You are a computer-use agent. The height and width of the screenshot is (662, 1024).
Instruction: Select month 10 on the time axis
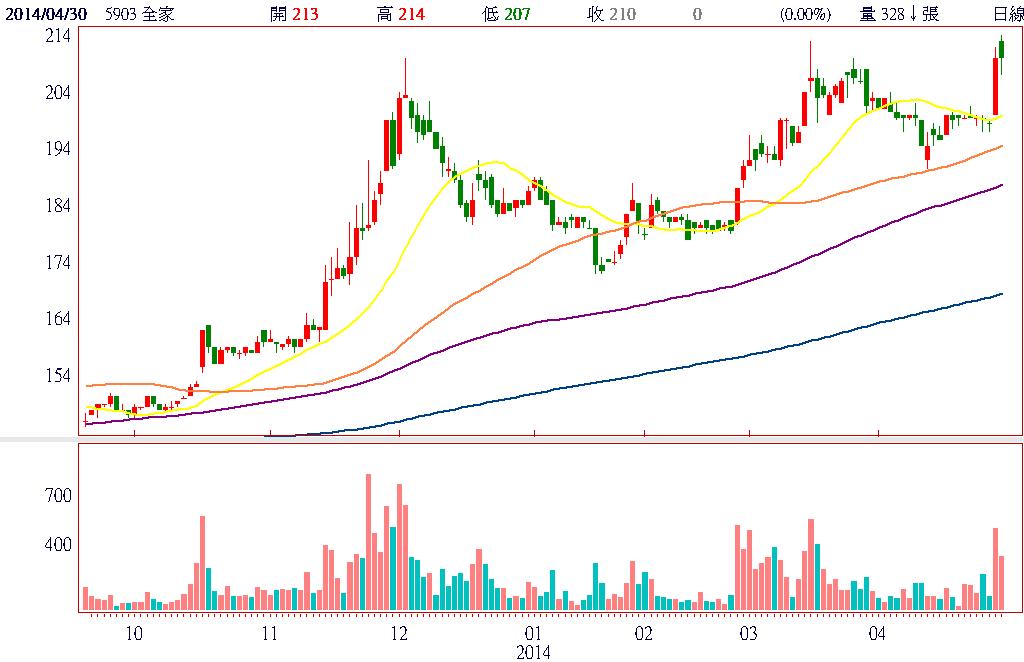133,633
